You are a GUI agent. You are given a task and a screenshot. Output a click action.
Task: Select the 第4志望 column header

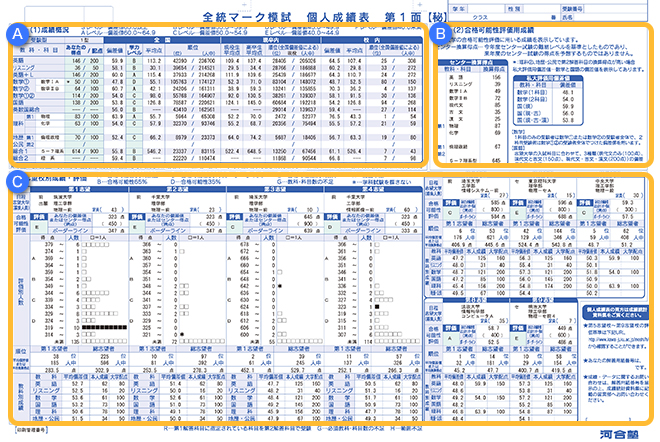[376, 187]
